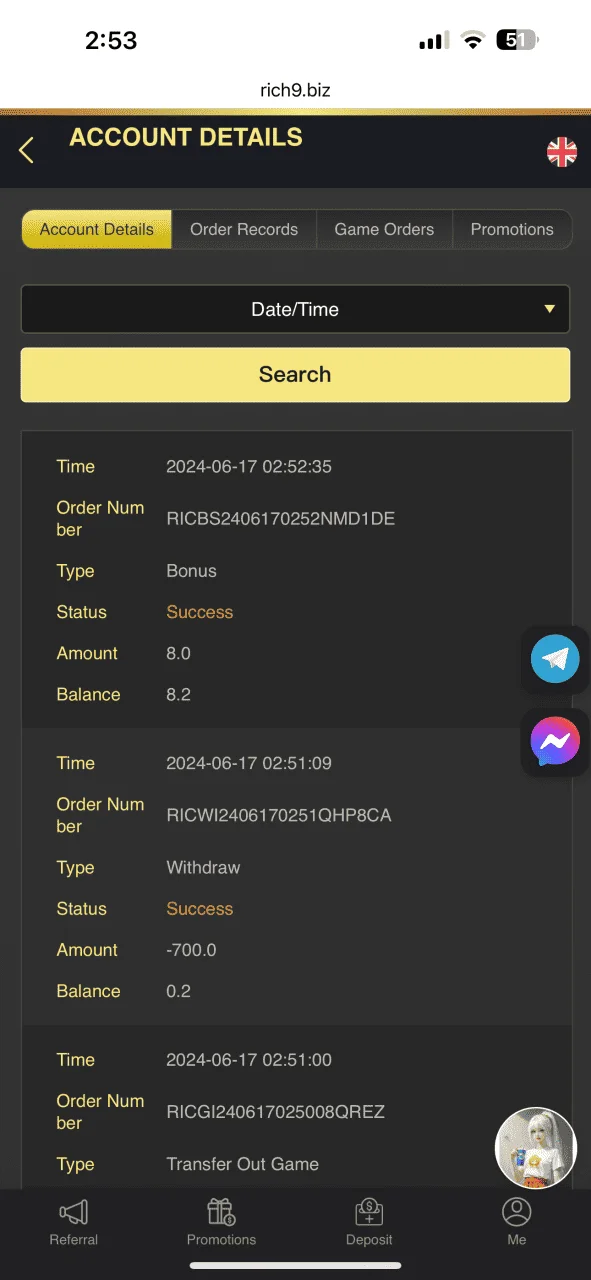
Task: Open the Me profile icon
Action: pyautogui.click(x=517, y=1212)
